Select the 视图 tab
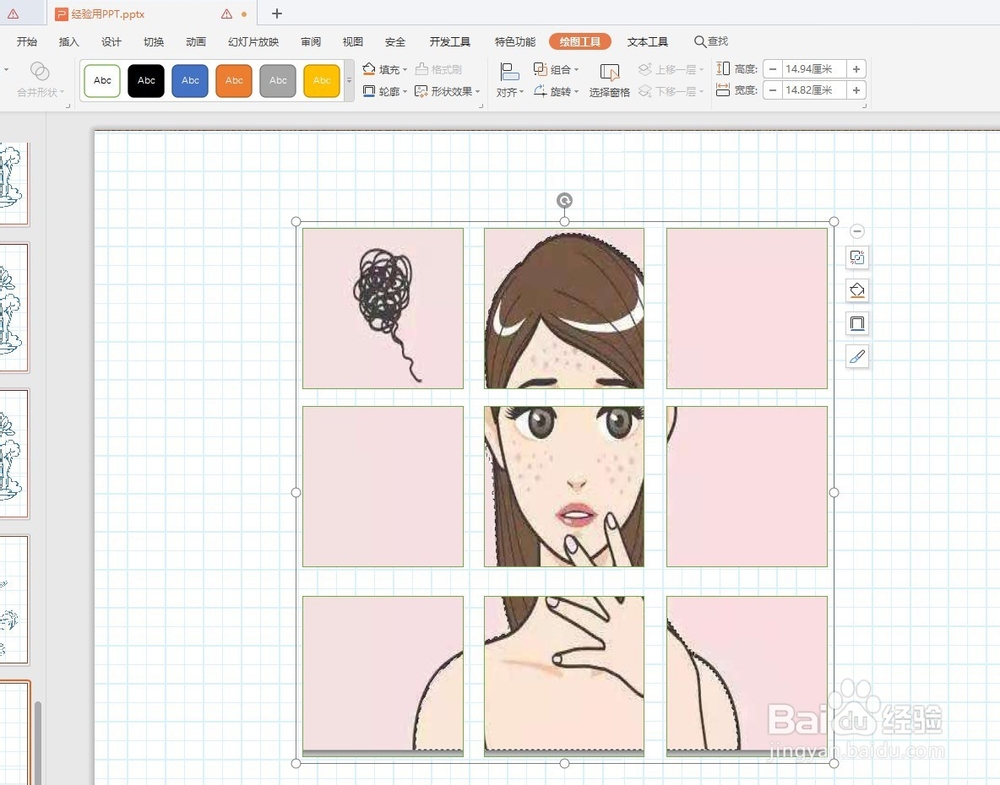The width and height of the screenshot is (1000, 785). (x=353, y=41)
